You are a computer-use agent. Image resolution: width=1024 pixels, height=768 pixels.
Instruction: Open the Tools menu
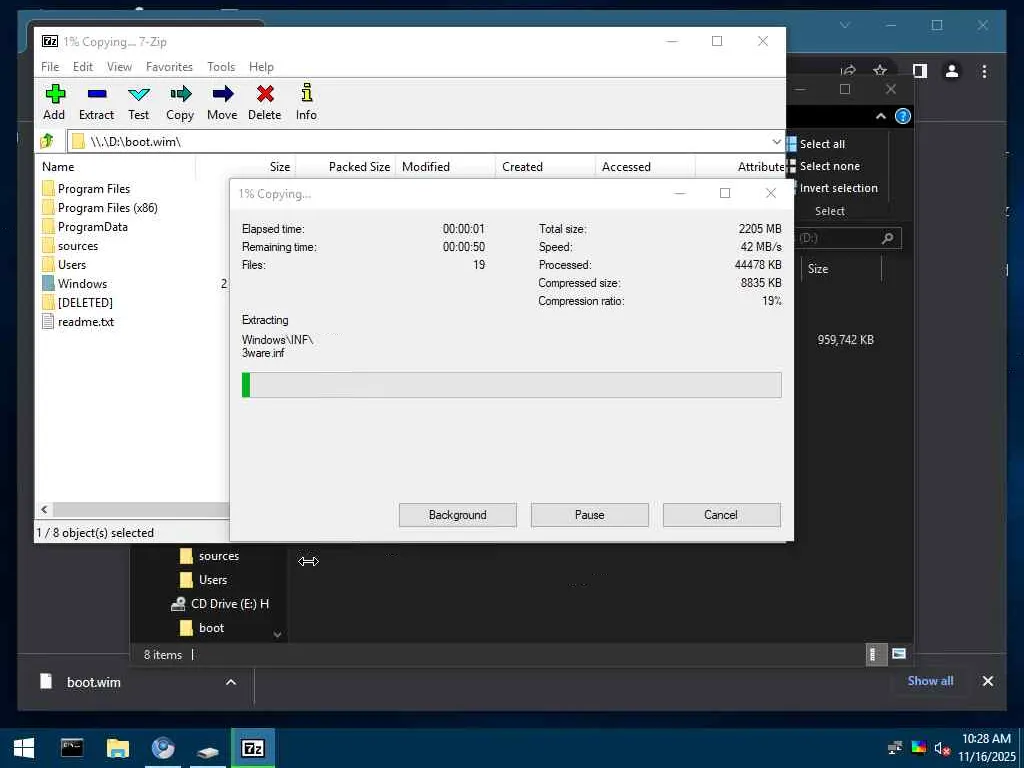(x=221, y=67)
